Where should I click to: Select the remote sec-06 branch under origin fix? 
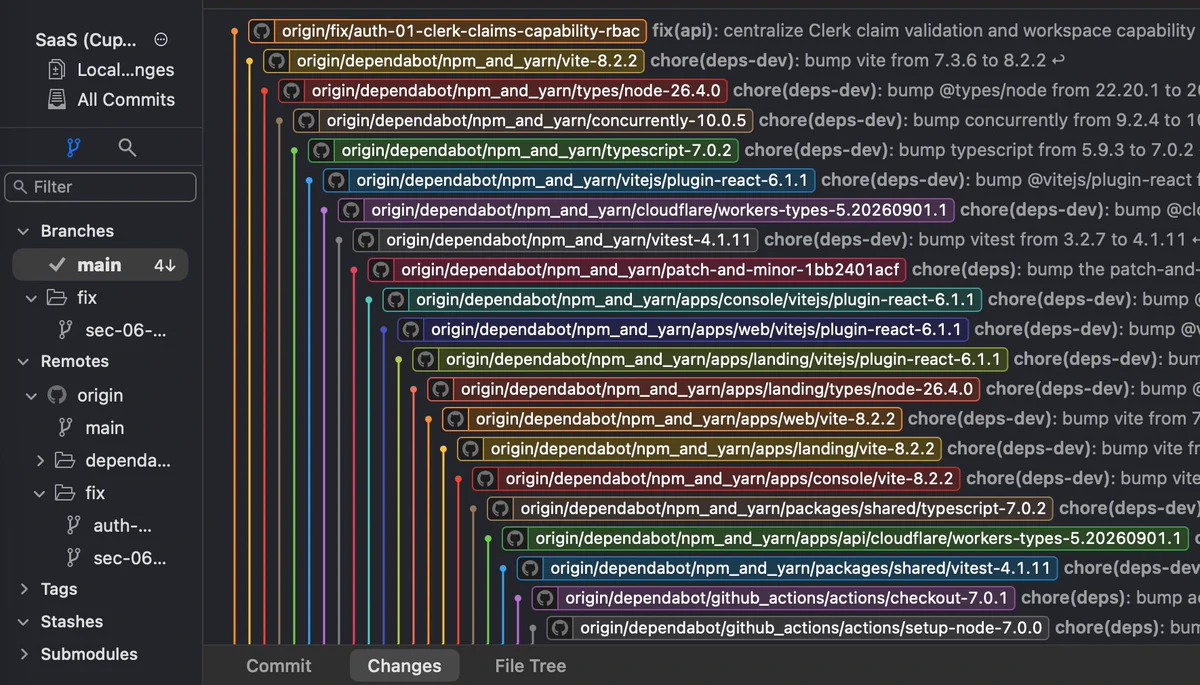[118, 558]
